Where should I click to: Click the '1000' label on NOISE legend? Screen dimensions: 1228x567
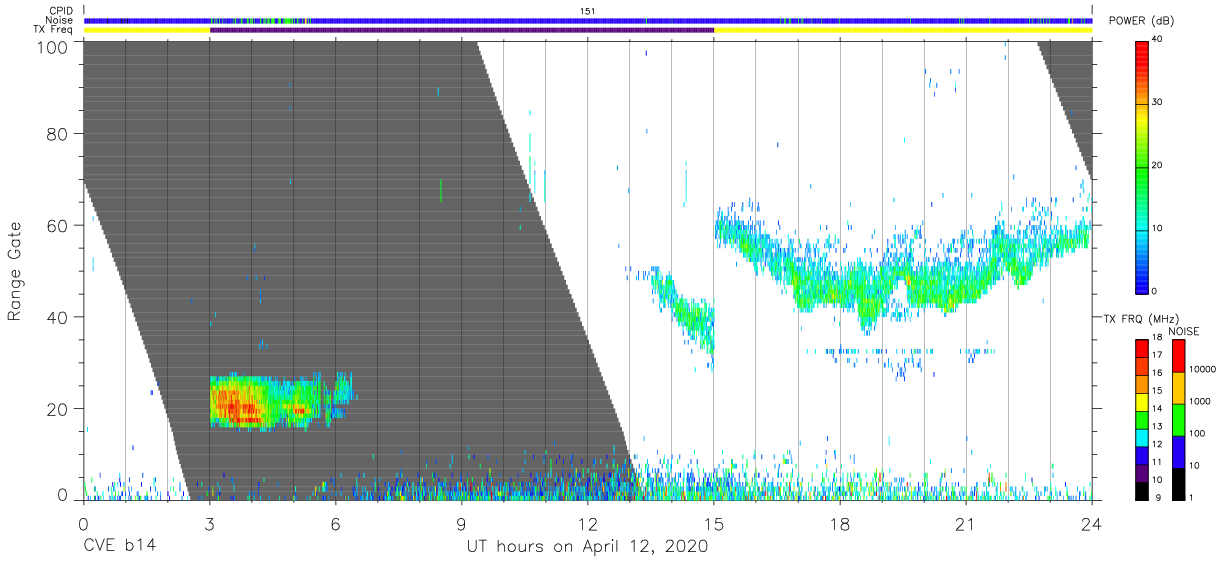click(x=1200, y=401)
